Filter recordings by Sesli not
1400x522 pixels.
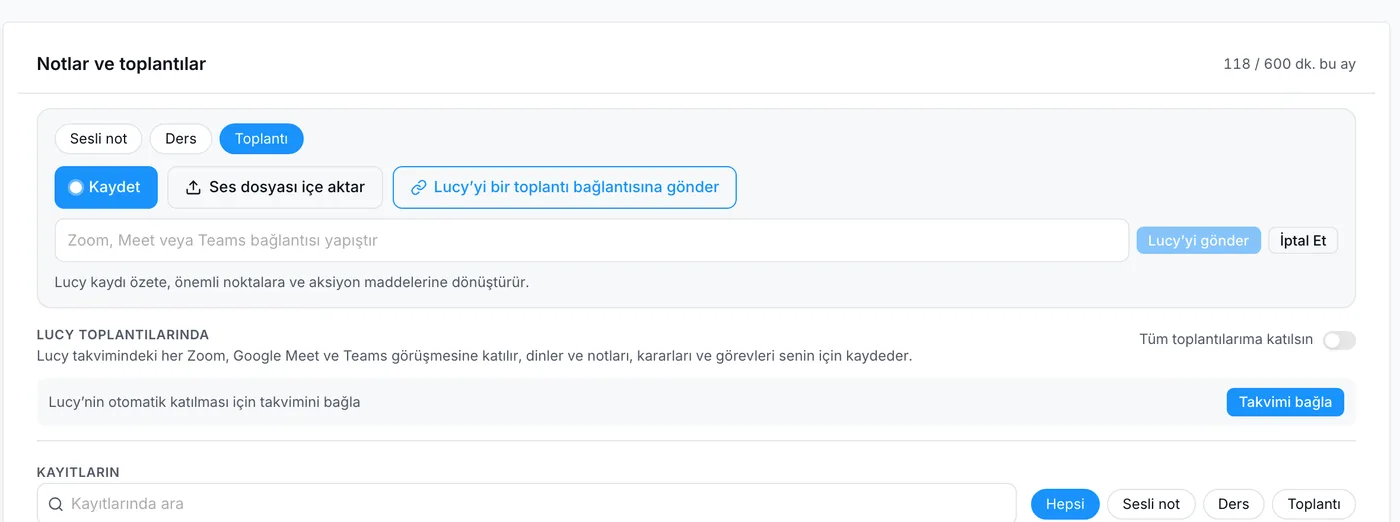pyautogui.click(x=1151, y=504)
